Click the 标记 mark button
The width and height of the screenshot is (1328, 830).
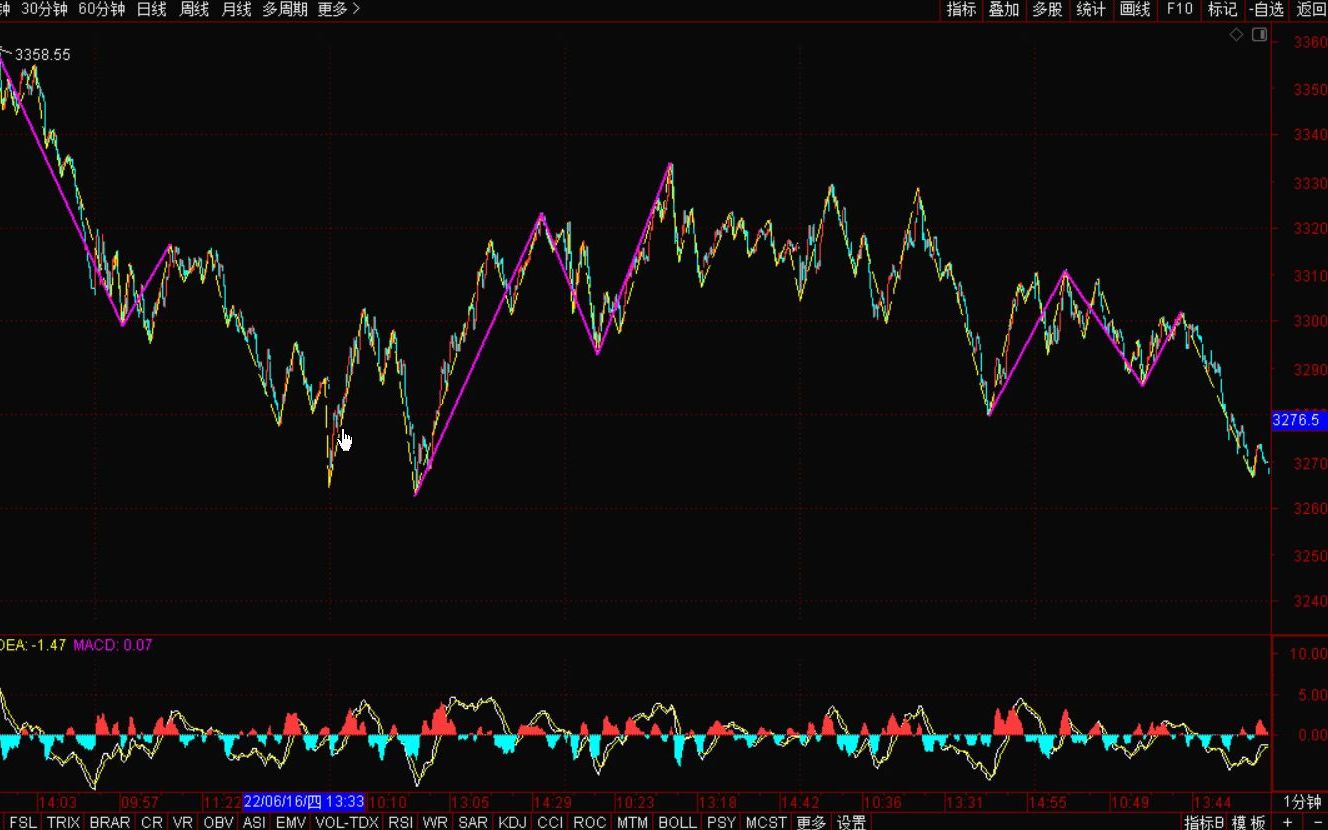[1222, 9]
